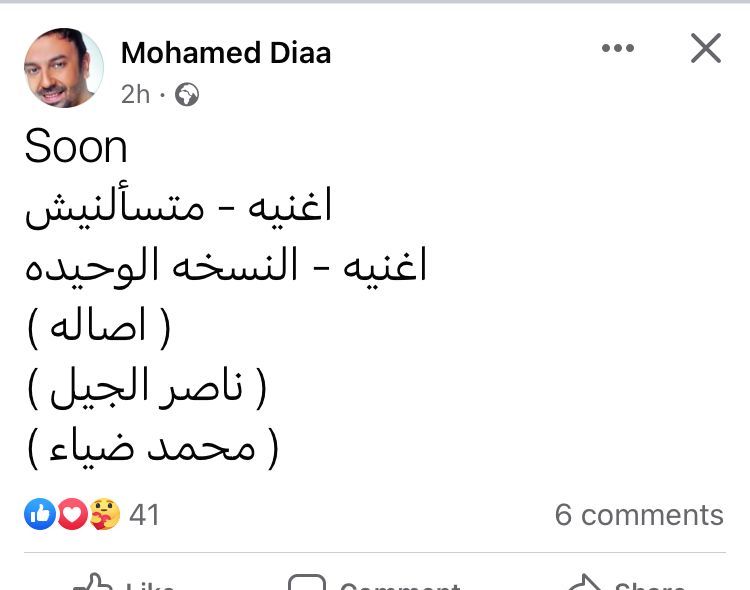The image size is (750, 590).
Task: Open the three-dot post options menu
Action: click(x=618, y=48)
